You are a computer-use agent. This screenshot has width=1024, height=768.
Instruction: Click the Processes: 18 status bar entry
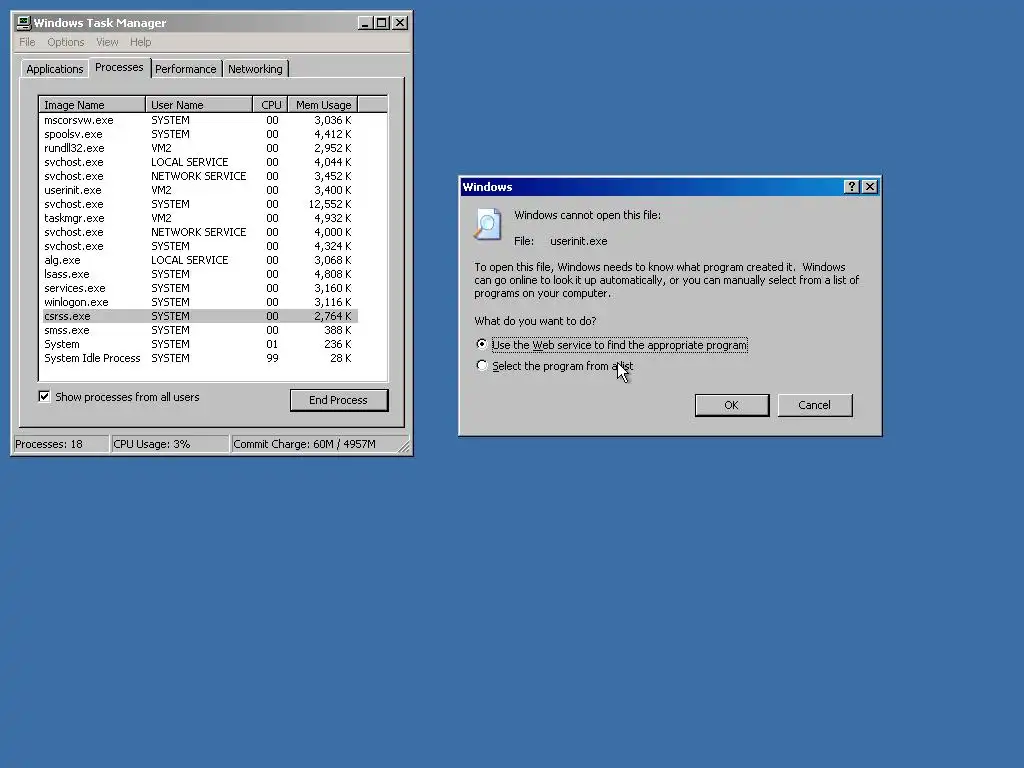click(x=61, y=444)
